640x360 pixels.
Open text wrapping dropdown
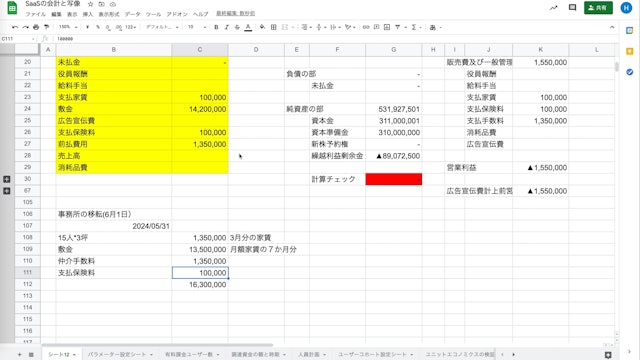pyautogui.click(x=335, y=27)
